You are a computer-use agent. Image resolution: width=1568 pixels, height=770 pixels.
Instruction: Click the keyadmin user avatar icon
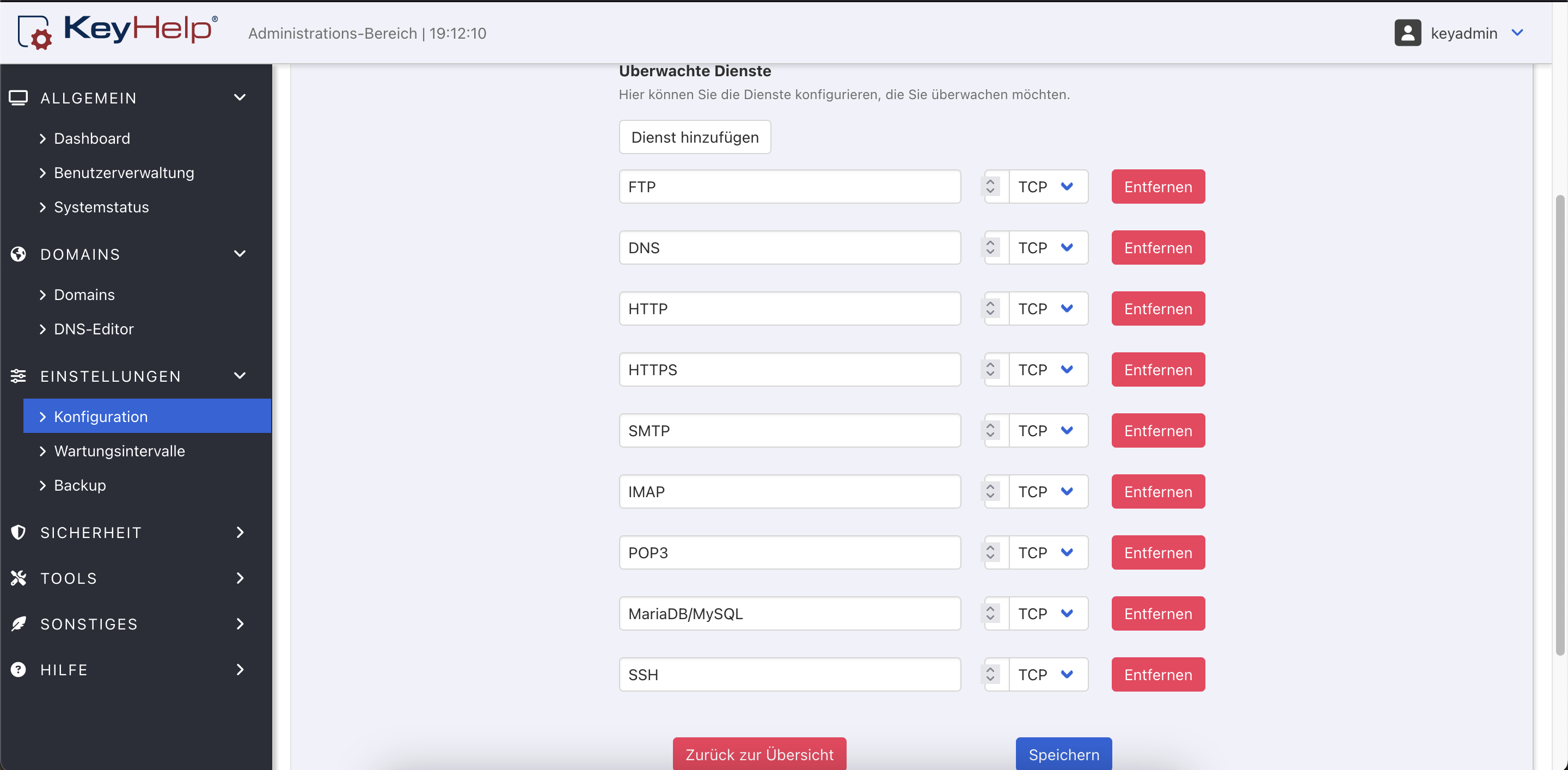coord(1407,33)
